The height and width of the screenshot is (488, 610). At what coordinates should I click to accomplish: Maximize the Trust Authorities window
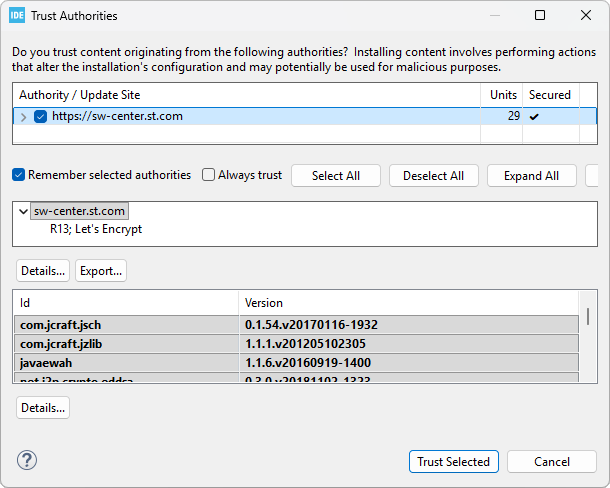[540, 16]
